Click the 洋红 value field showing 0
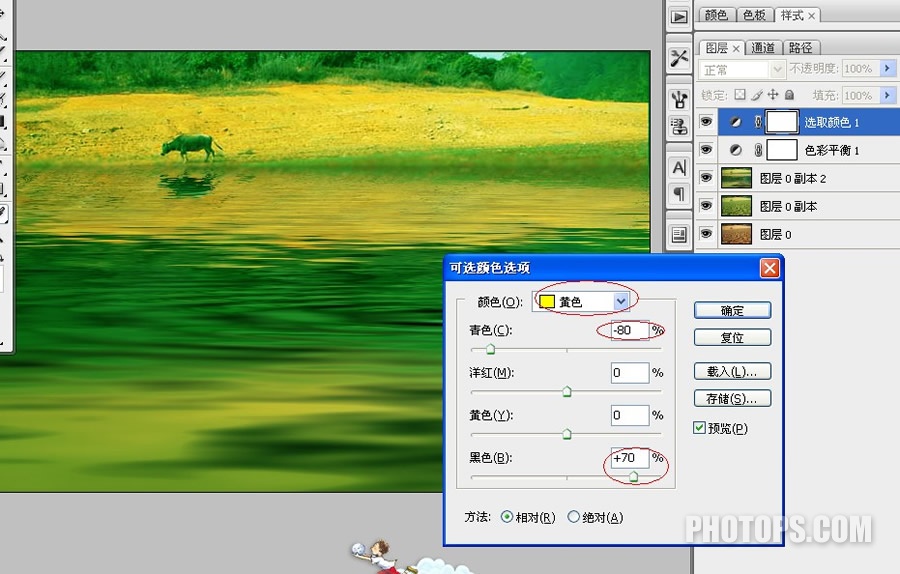The height and width of the screenshot is (574, 900). 630,373
